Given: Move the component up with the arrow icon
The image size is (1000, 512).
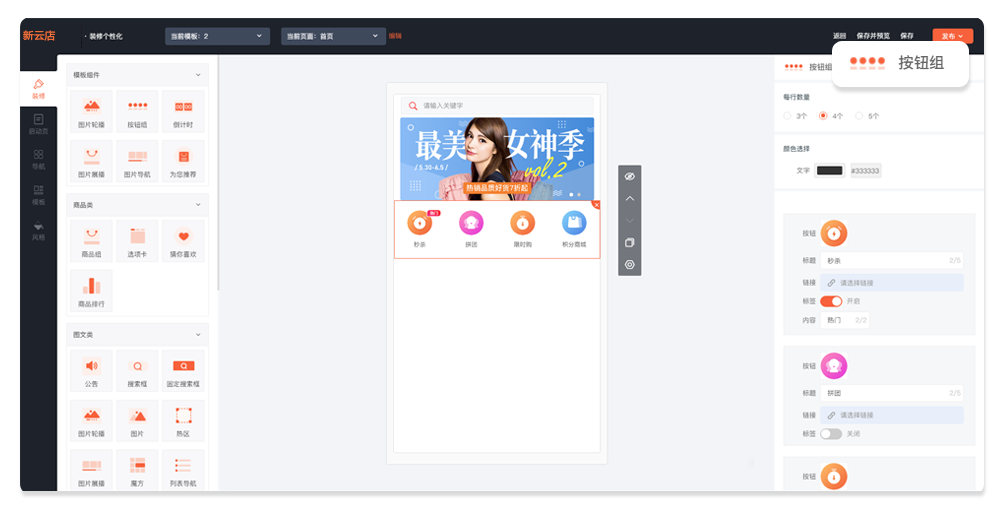Looking at the screenshot, I should tap(629, 198).
